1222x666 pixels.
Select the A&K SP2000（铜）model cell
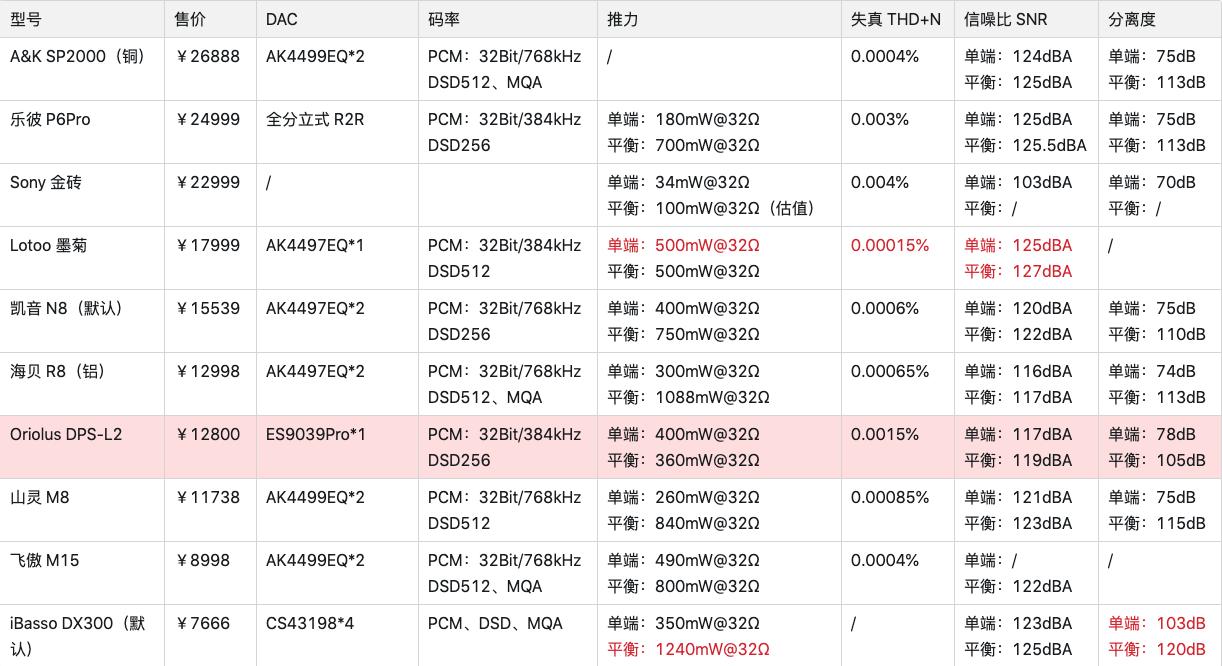coord(77,57)
